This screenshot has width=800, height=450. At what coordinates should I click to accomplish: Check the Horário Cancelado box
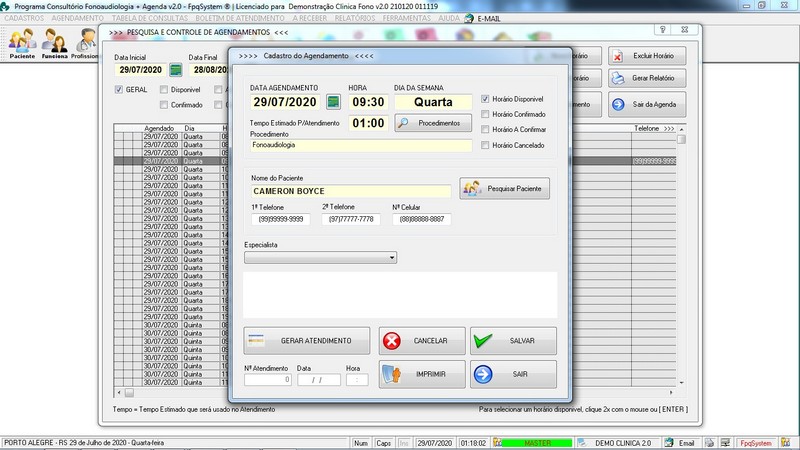[x=485, y=145]
